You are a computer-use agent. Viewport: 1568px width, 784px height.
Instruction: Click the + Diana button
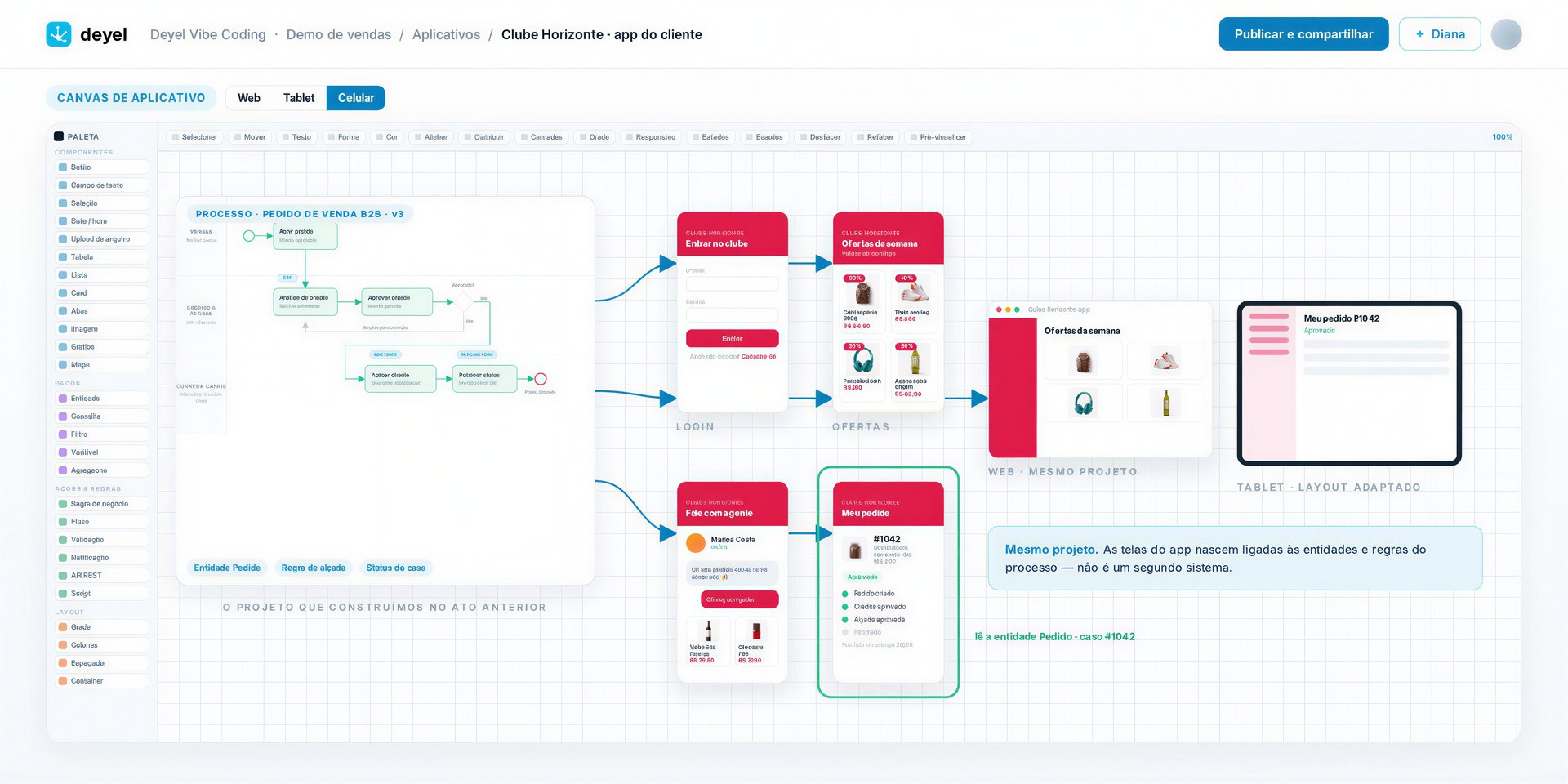[1440, 34]
